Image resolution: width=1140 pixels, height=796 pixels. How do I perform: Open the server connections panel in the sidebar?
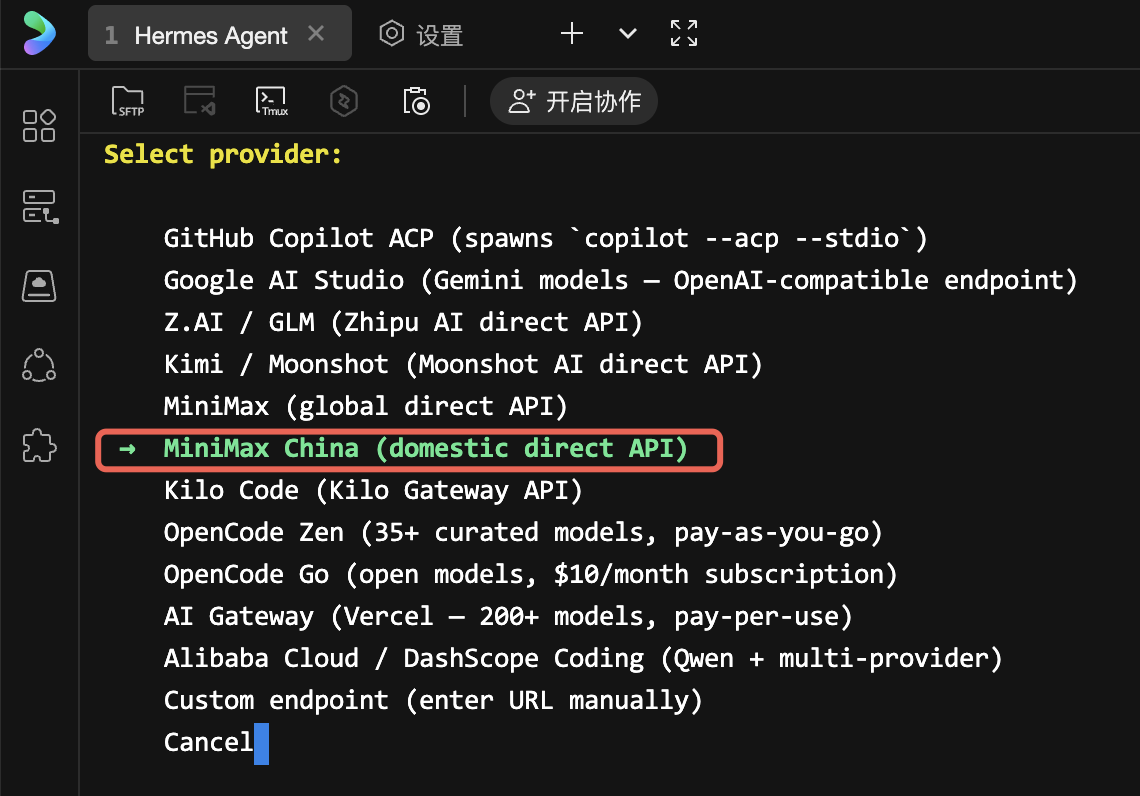click(39, 206)
